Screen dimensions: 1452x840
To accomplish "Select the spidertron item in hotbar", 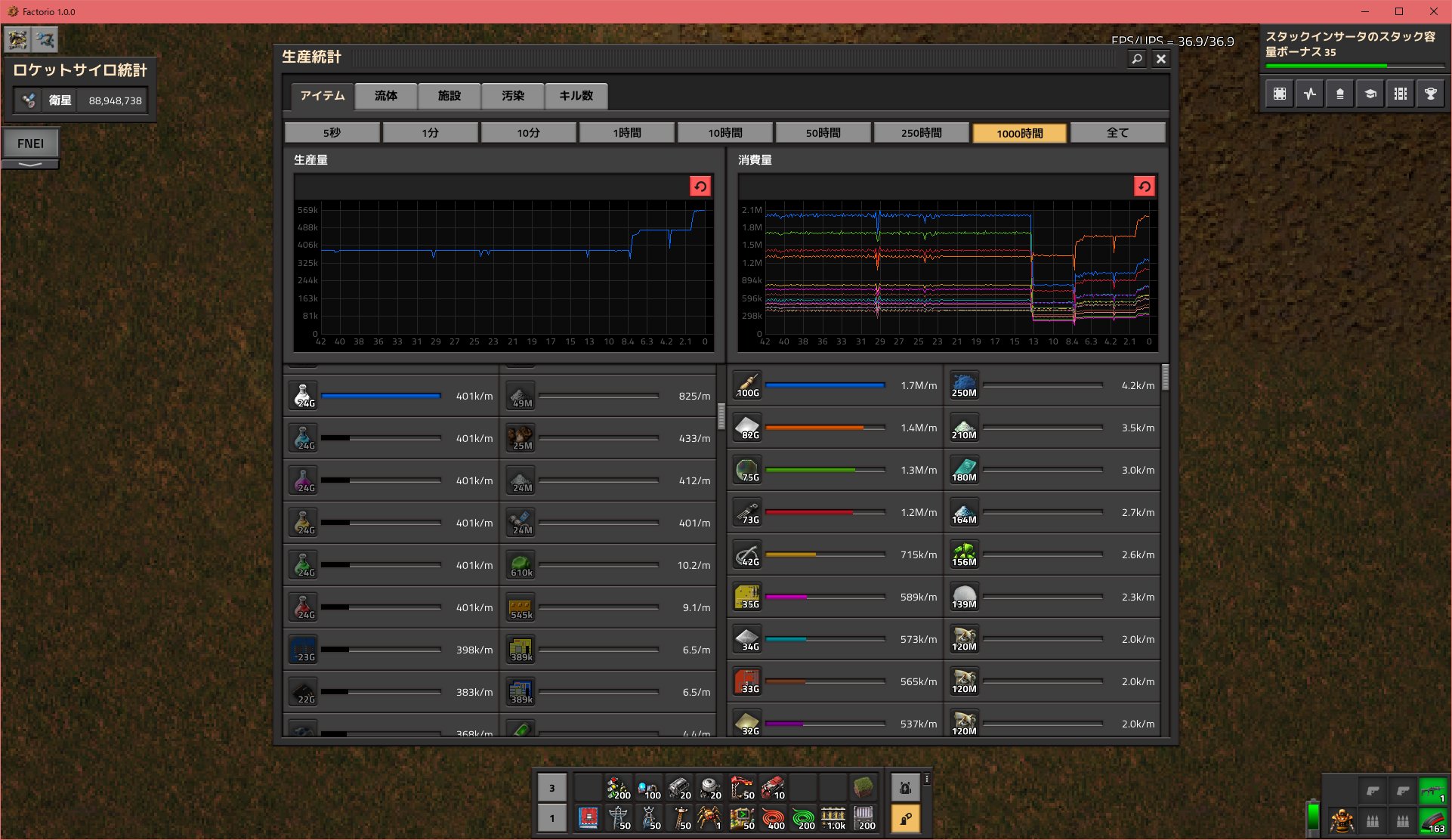I will pos(709,818).
